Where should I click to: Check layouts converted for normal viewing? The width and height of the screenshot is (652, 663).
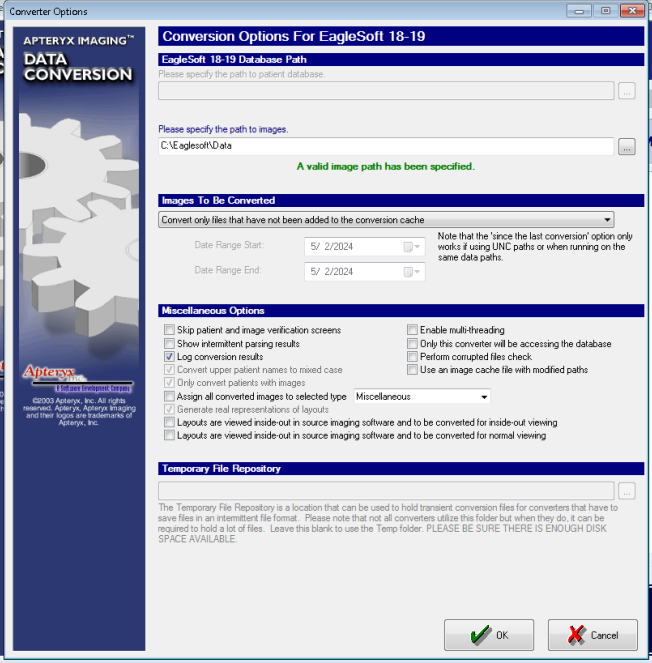pyautogui.click(x=169, y=435)
